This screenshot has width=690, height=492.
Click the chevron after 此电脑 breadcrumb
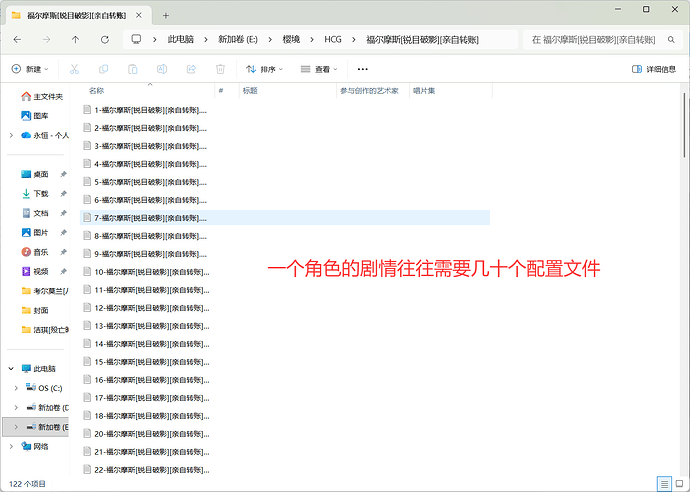click(206, 40)
